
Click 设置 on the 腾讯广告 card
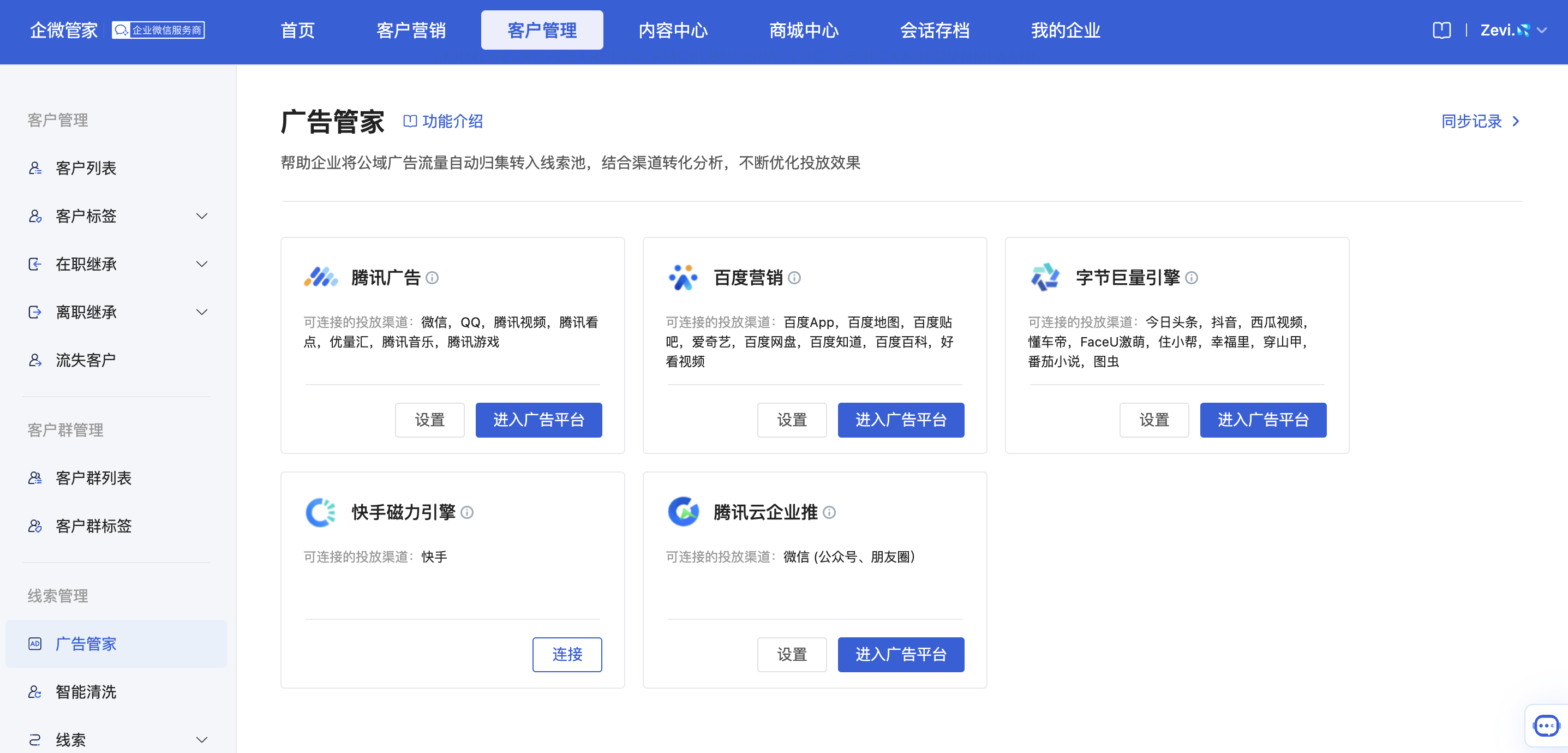(x=430, y=420)
